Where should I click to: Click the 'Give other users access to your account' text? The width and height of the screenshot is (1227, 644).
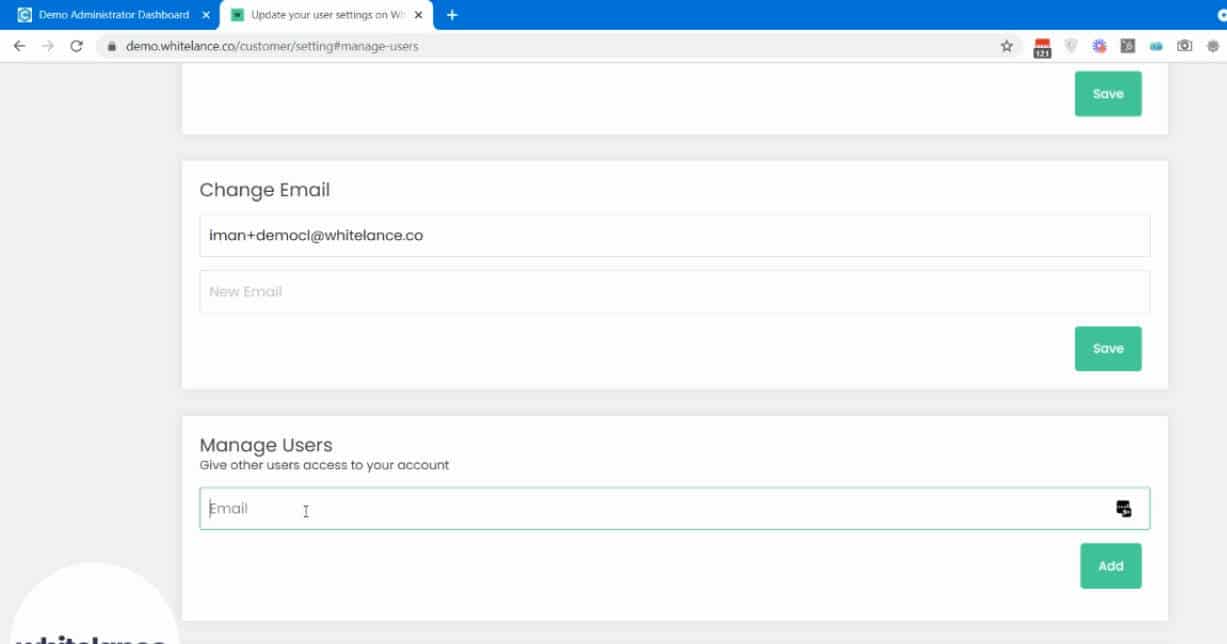click(x=325, y=465)
